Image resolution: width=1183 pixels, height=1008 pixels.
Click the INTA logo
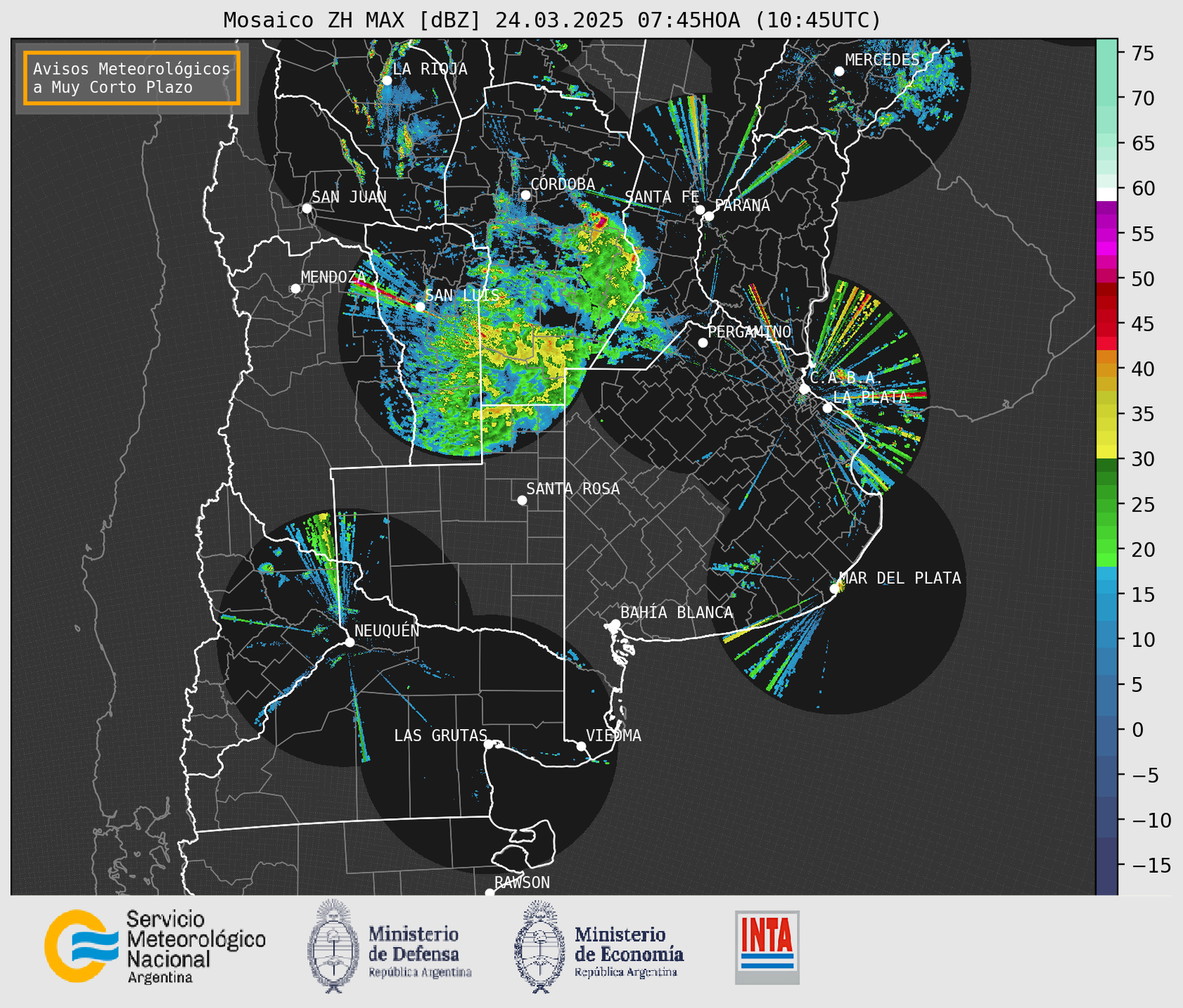[x=767, y=947]
